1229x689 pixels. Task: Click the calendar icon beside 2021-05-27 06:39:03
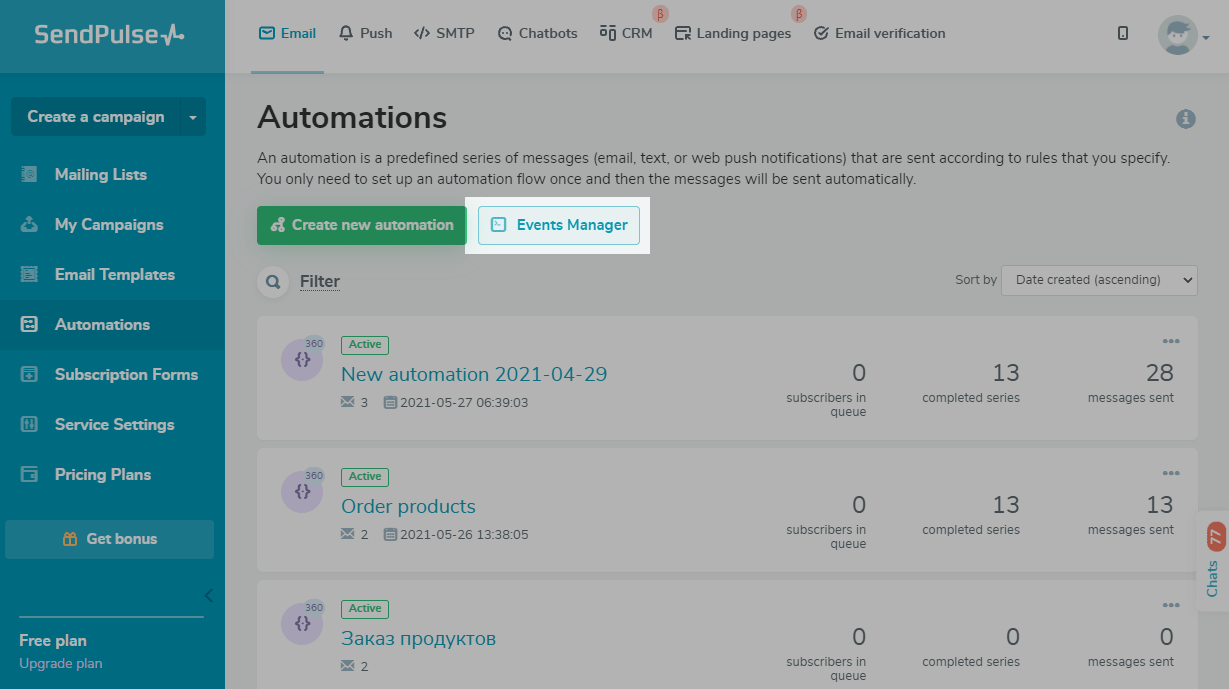390,403
